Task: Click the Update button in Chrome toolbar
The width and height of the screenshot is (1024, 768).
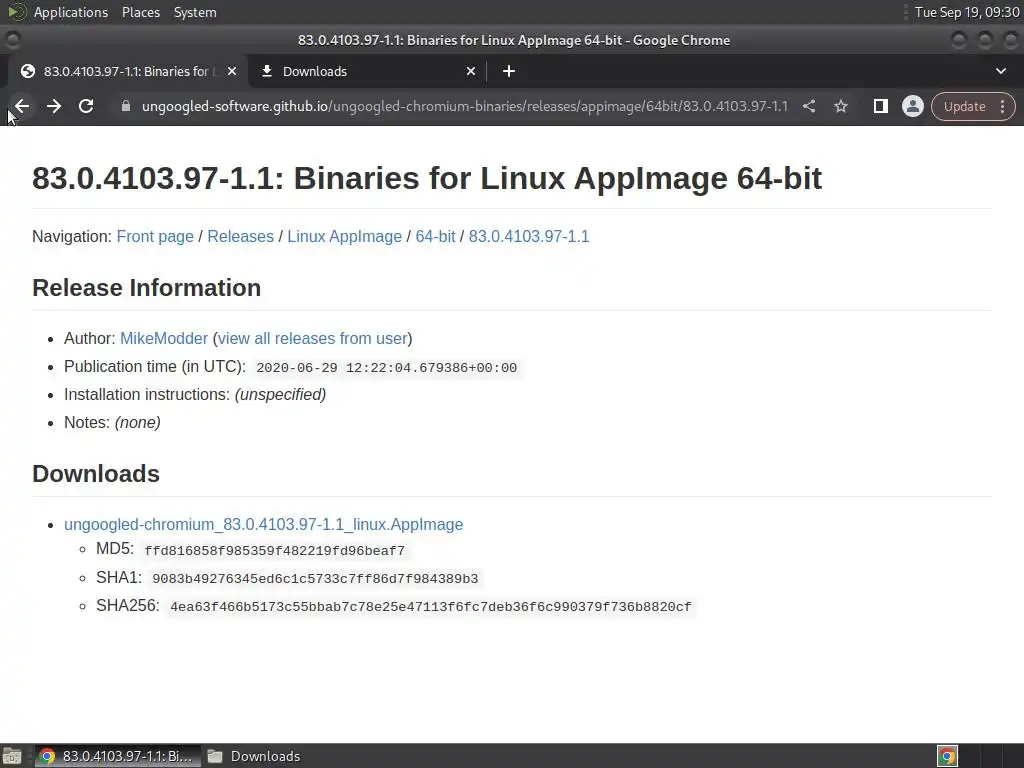Action: [x=964, y=106]
